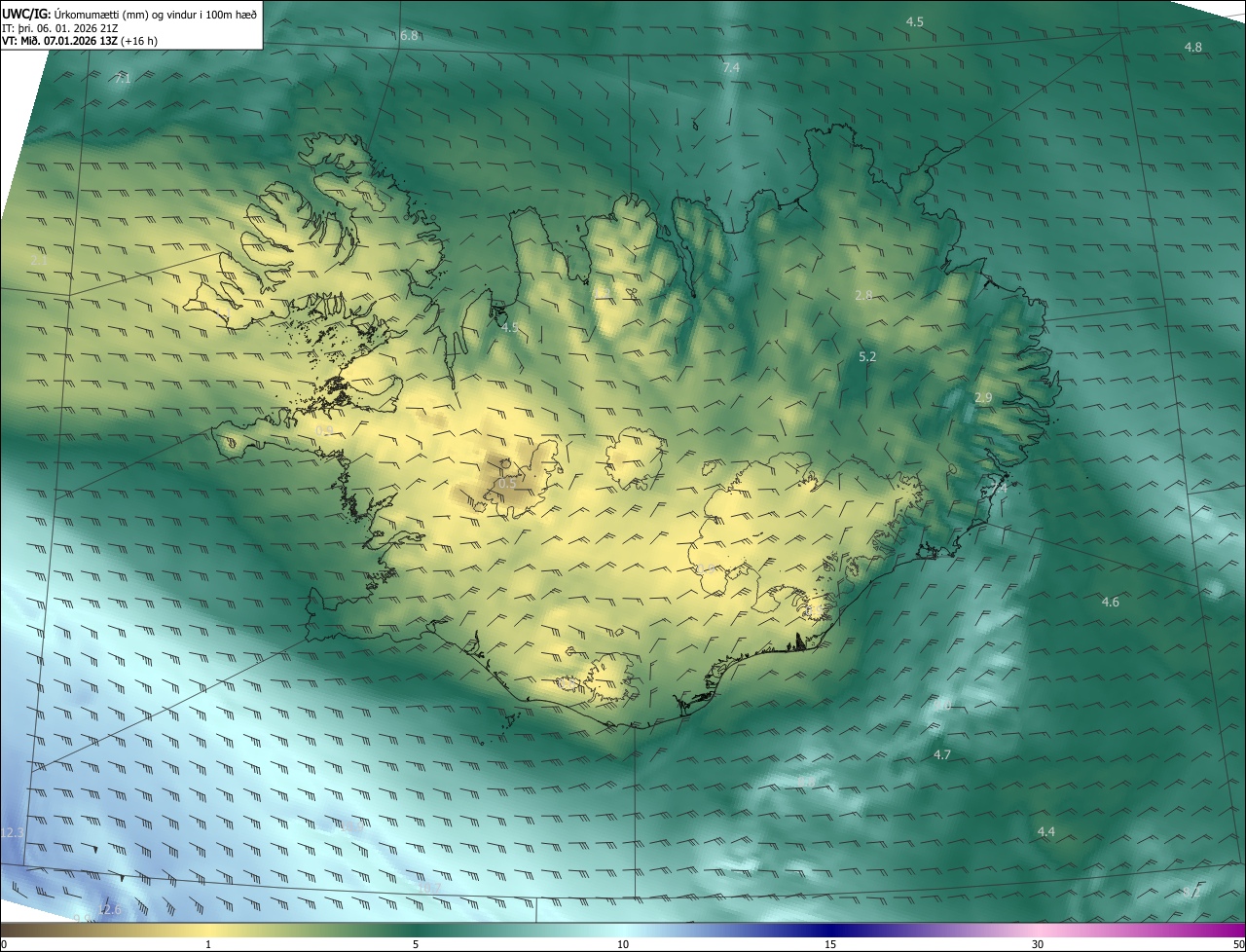Viewport: 1246px width, 952px height.
Task: Click the 2.9 value label in east Iceland
Action: [983, 398]
